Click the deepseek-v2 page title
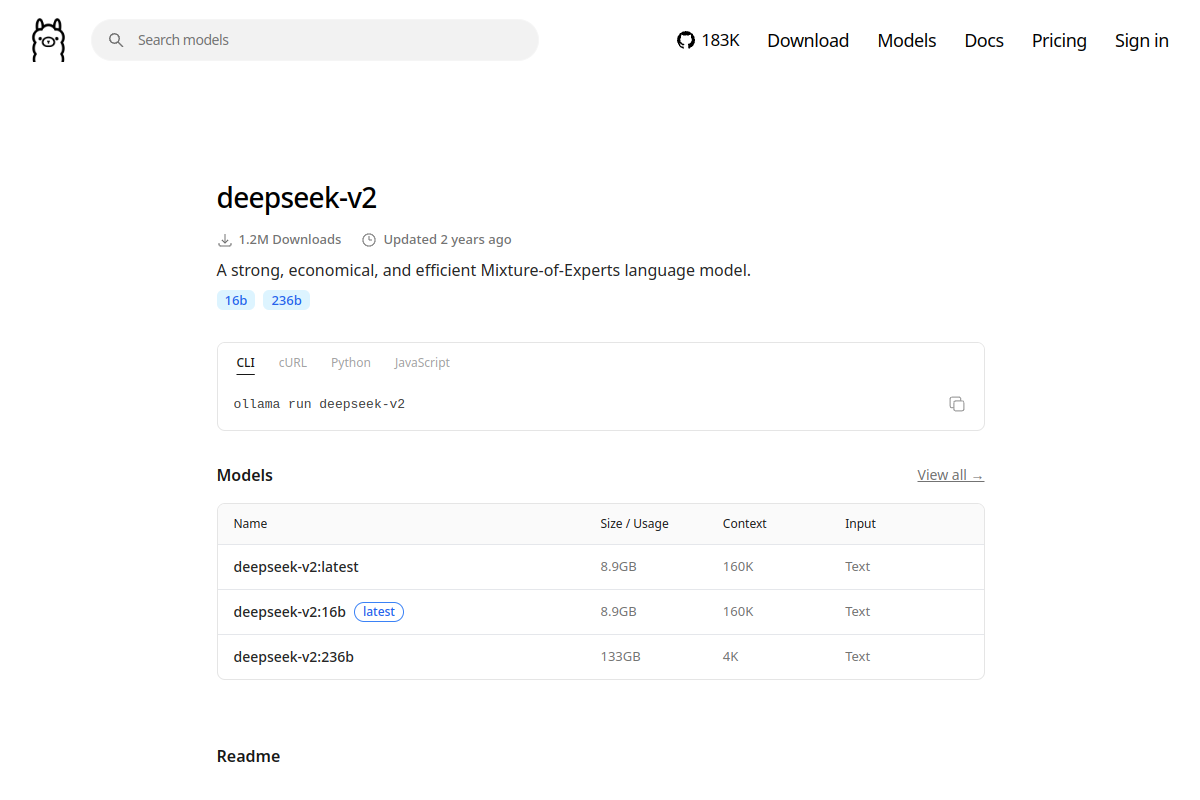Image resolution: width=1200 pixels, height=800 pixels. click(x=297, y=197)
